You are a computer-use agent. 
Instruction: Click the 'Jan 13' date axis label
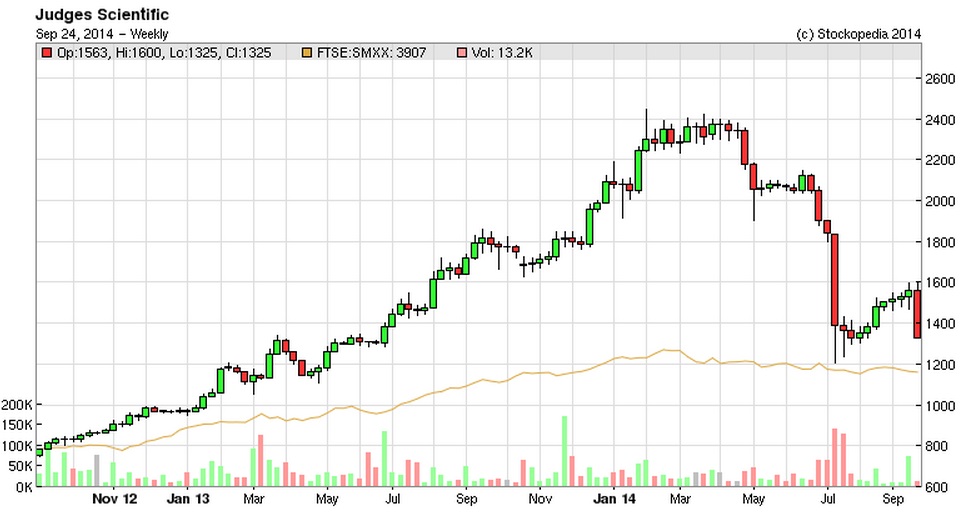click(x=188, y=499)
